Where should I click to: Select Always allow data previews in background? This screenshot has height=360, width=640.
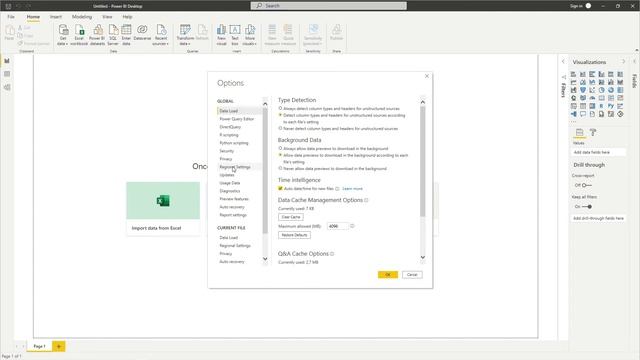(280, 148)
